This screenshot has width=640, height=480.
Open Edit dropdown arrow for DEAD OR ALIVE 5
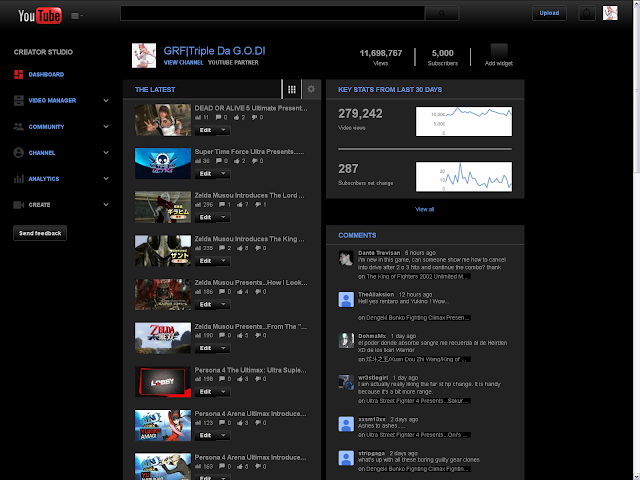[223, 130]
